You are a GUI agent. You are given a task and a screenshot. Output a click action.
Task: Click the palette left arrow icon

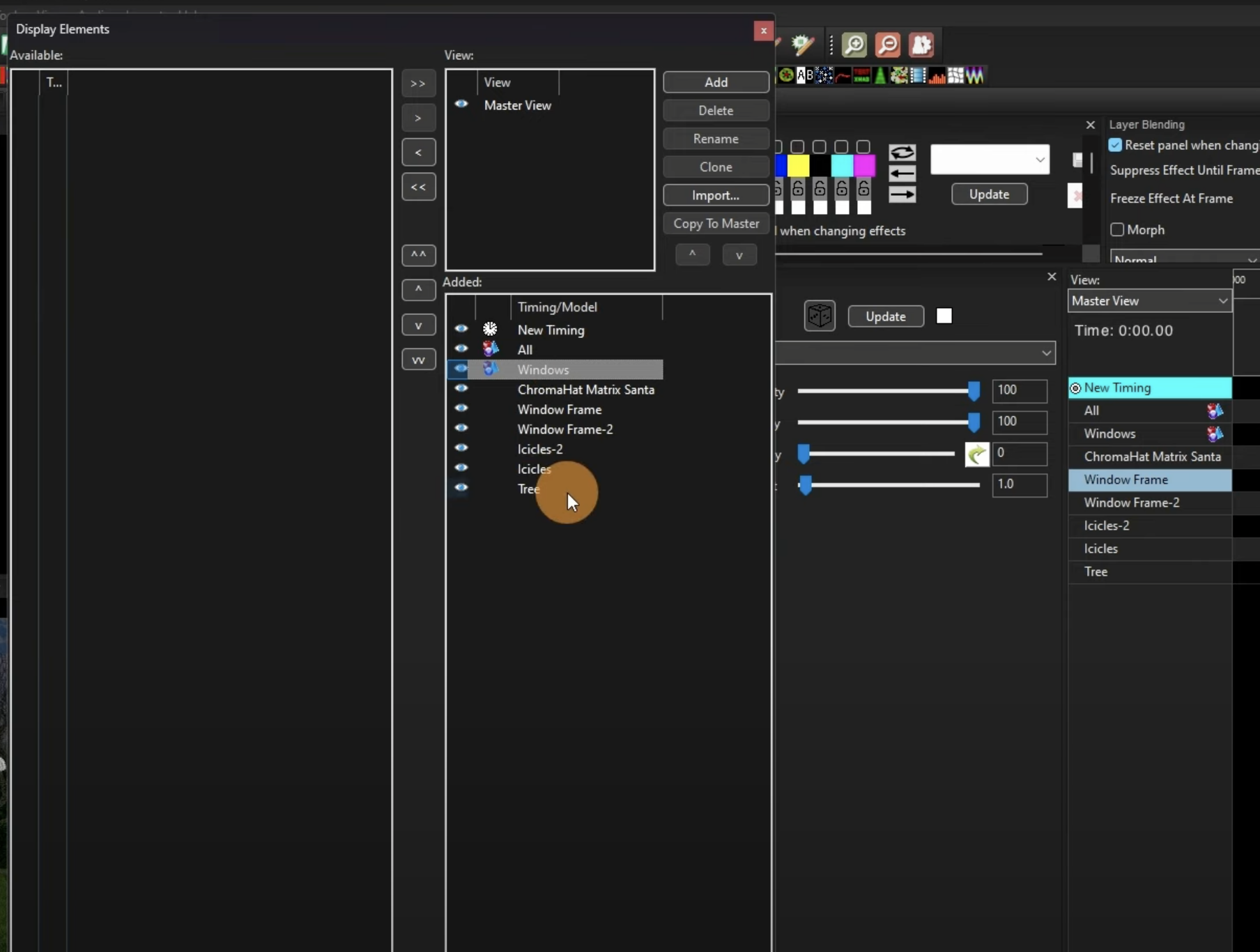[x=902, y=174]
